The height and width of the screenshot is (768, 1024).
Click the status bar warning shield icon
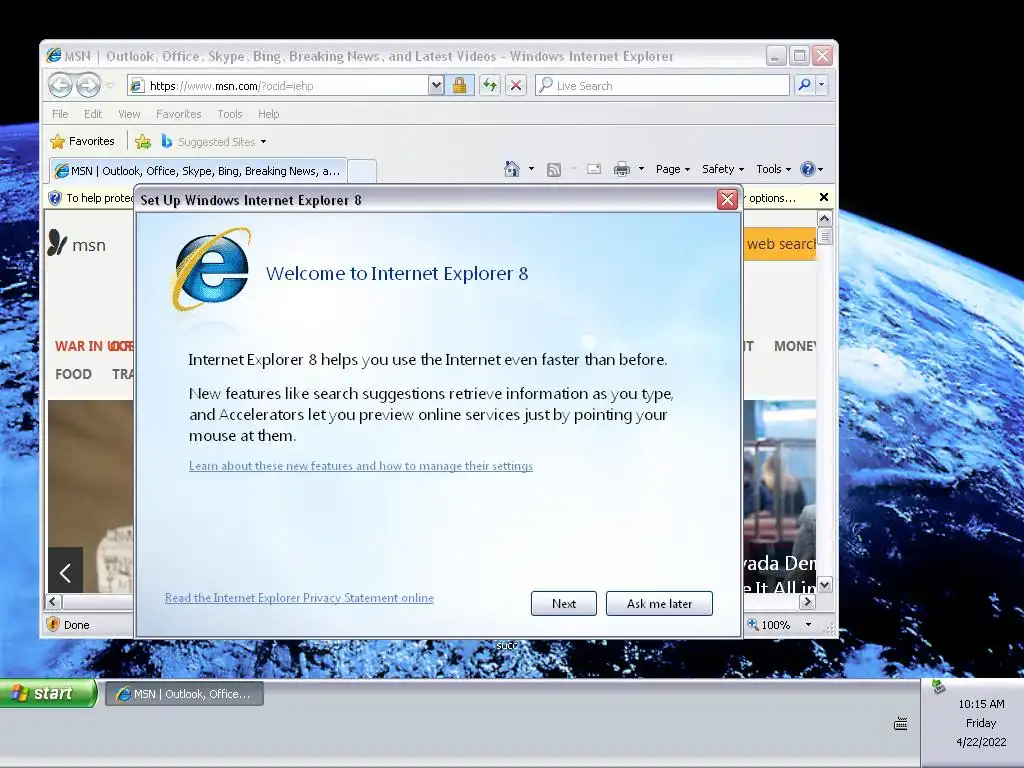click(x=54, y=624)
